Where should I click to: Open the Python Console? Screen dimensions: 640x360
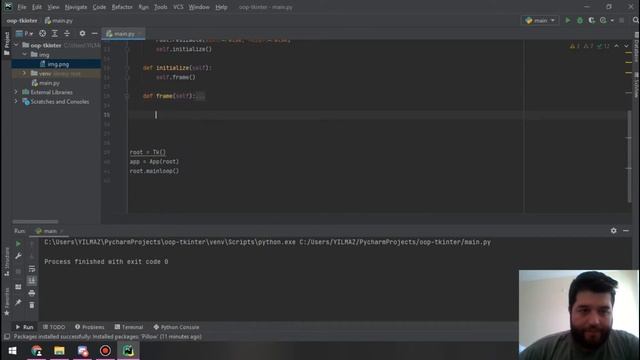click(x=176, y=327)
